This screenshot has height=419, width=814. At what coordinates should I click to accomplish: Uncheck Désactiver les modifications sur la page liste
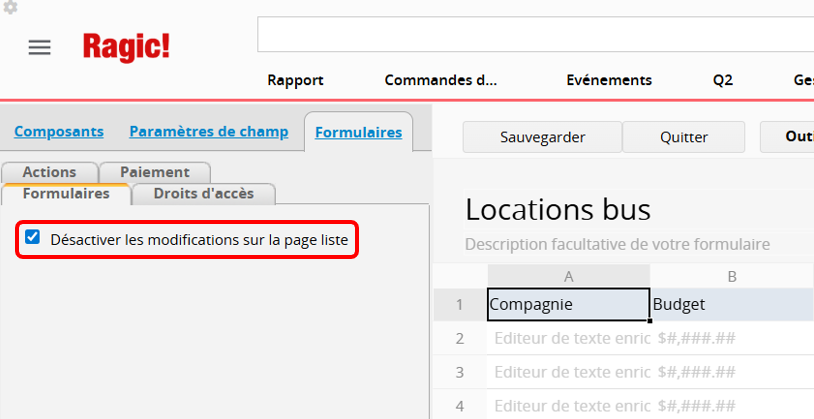(33, 238)
